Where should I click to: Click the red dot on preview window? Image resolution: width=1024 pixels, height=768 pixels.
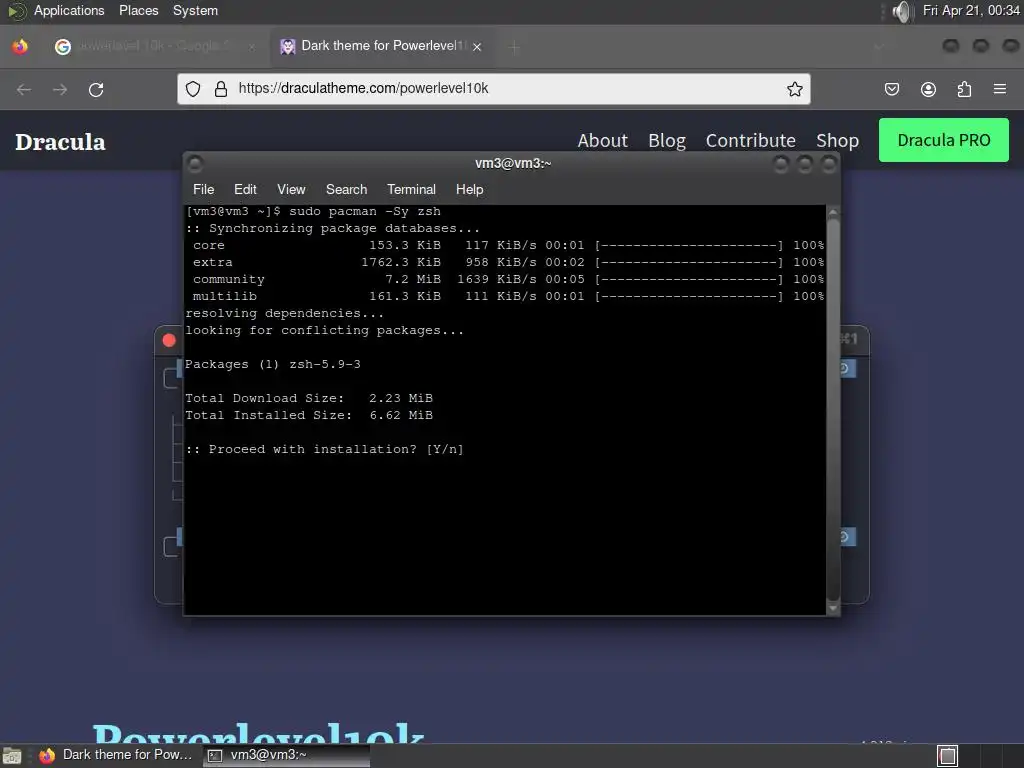pyautogui.click(x=169, y=340)
